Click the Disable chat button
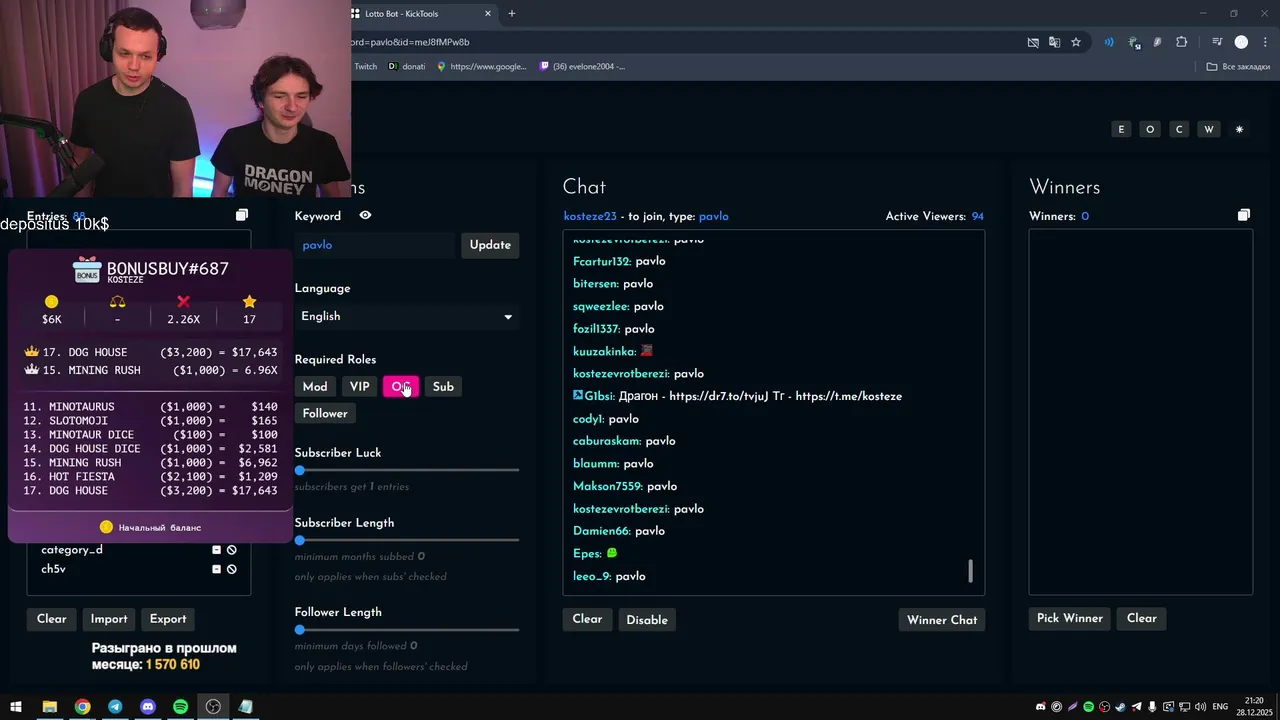 click(647, 620)
